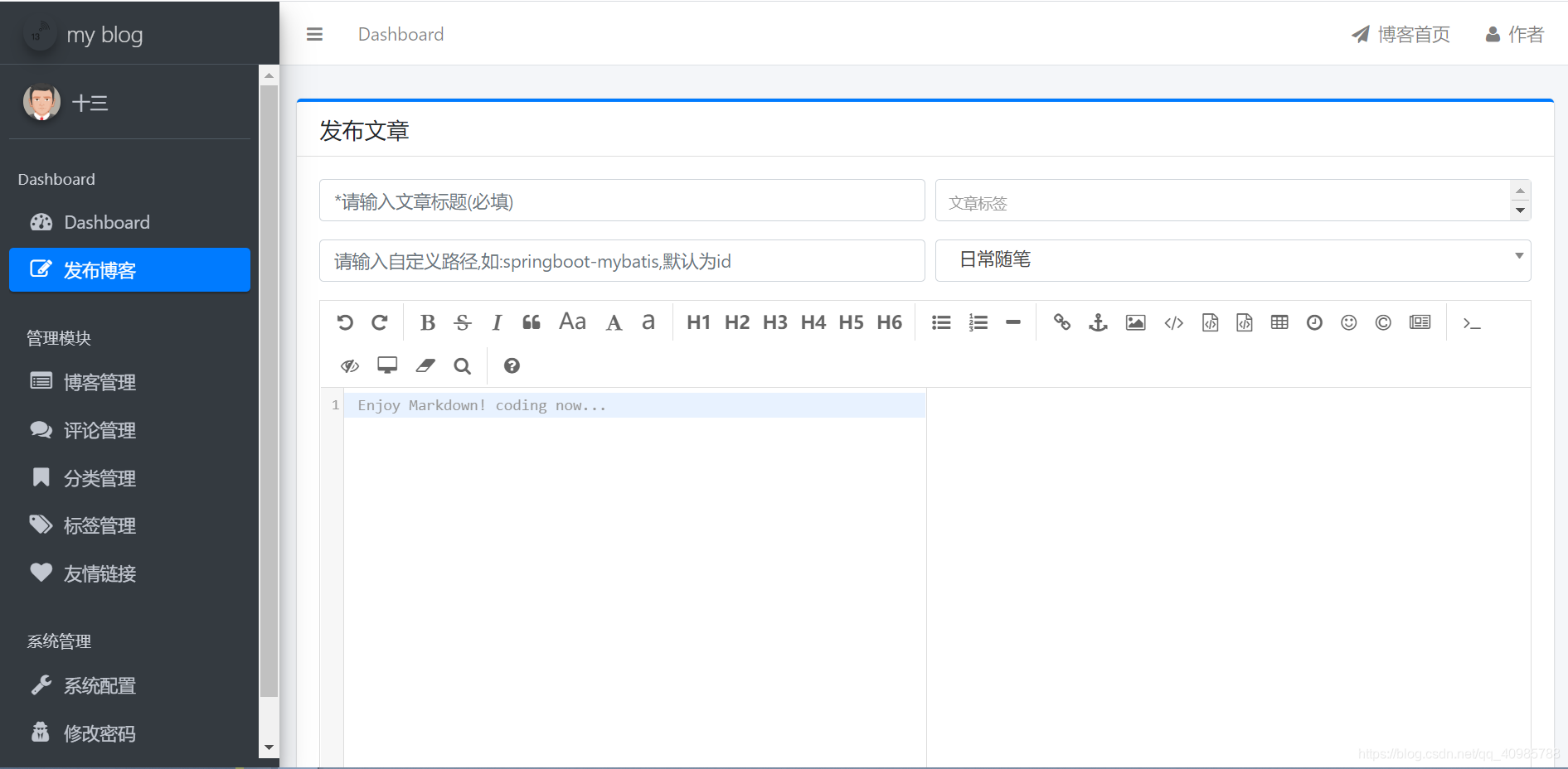Click tags field up arrow
The image size is (1568, 769).
pos(1520,191)
